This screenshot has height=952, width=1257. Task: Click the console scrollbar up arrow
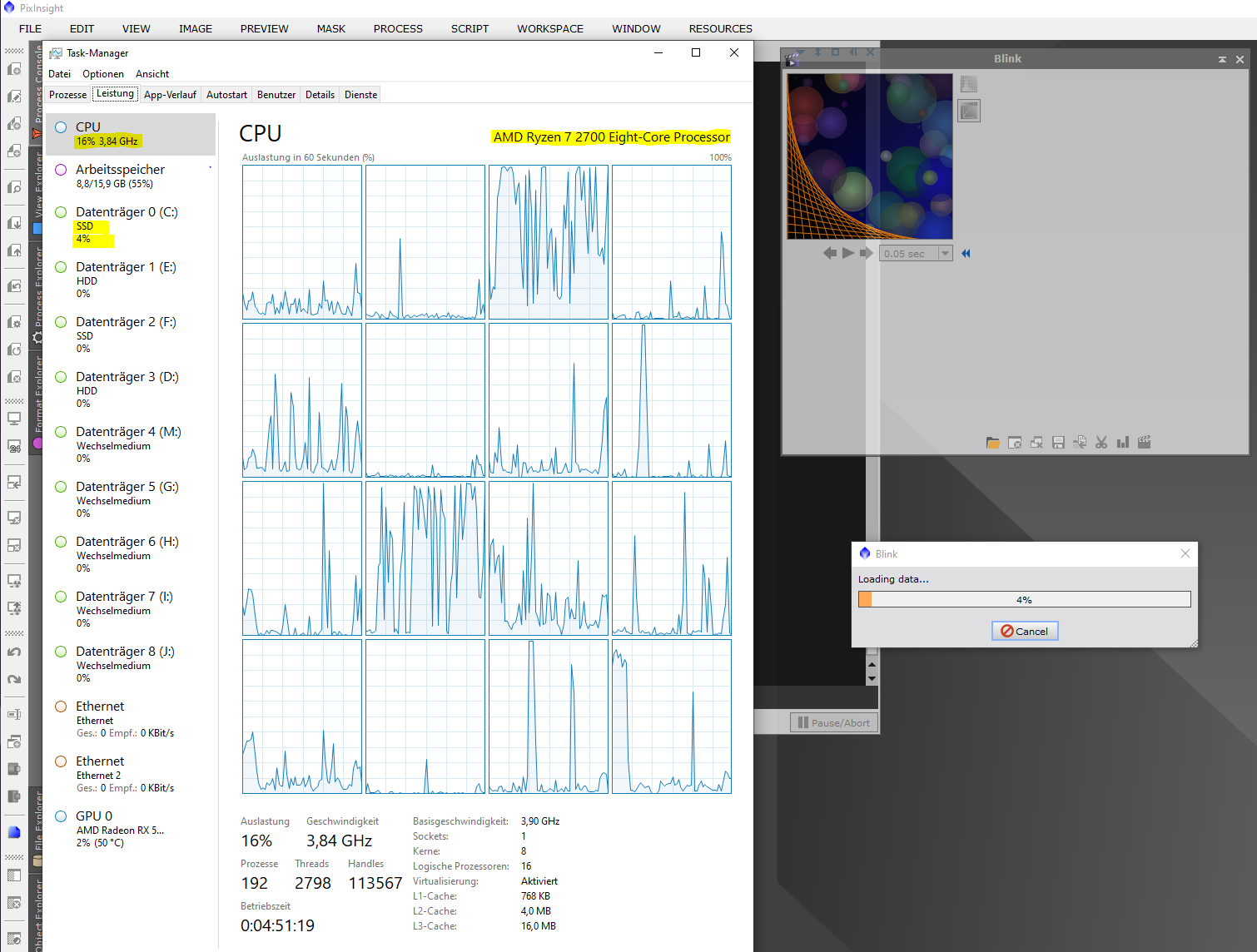872,665
